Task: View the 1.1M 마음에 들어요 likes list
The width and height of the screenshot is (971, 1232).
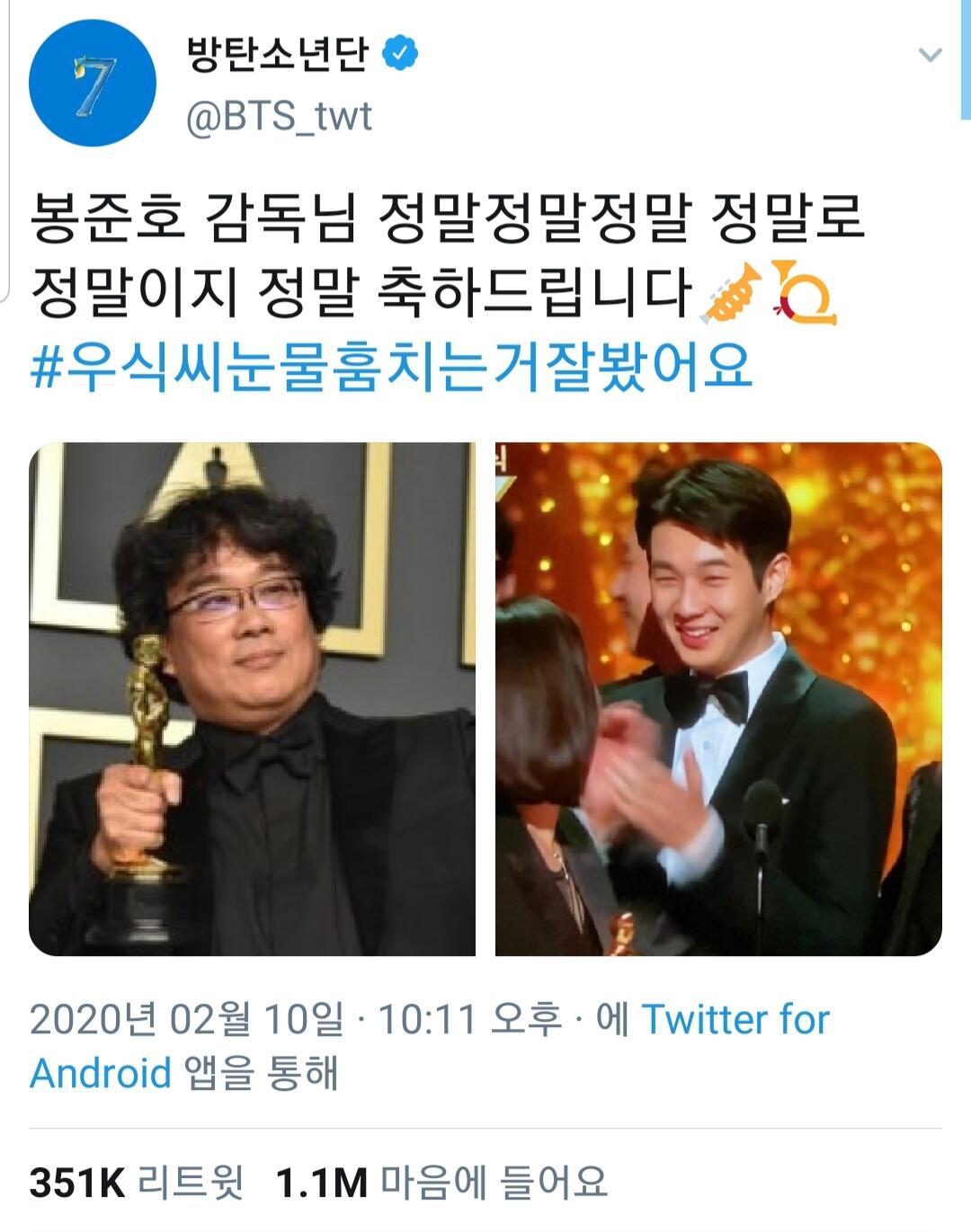Action: 441,1183
